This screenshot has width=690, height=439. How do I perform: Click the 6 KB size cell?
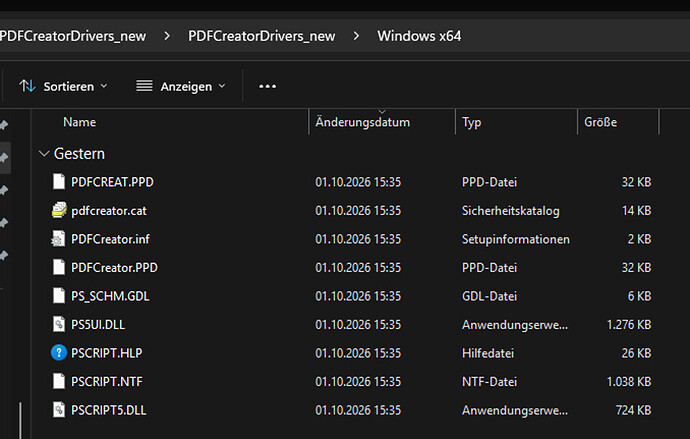pyautogui.click(x=639, y=296)
